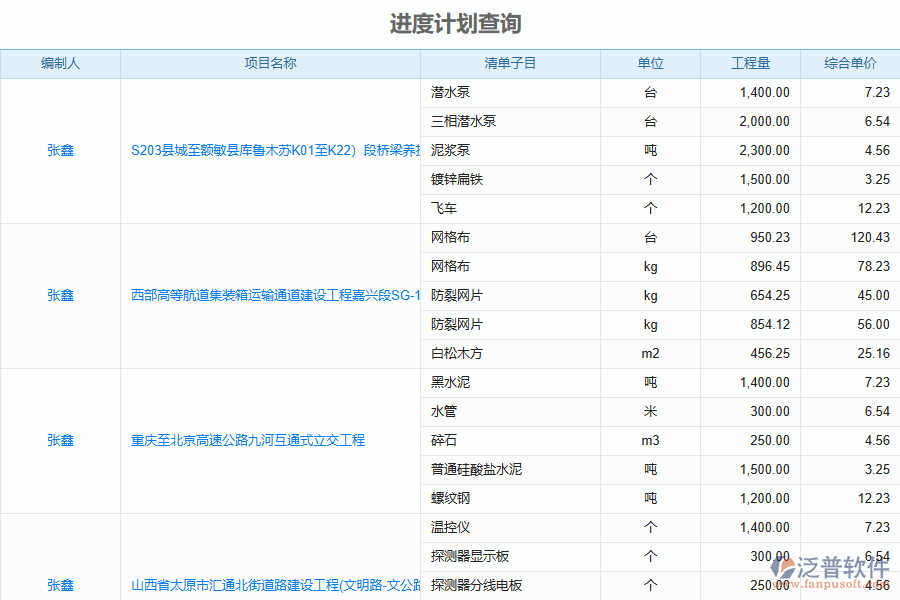Click the 项目名称 column header
Viewport: 900px width, 600px height.
(x=271, y=63)
